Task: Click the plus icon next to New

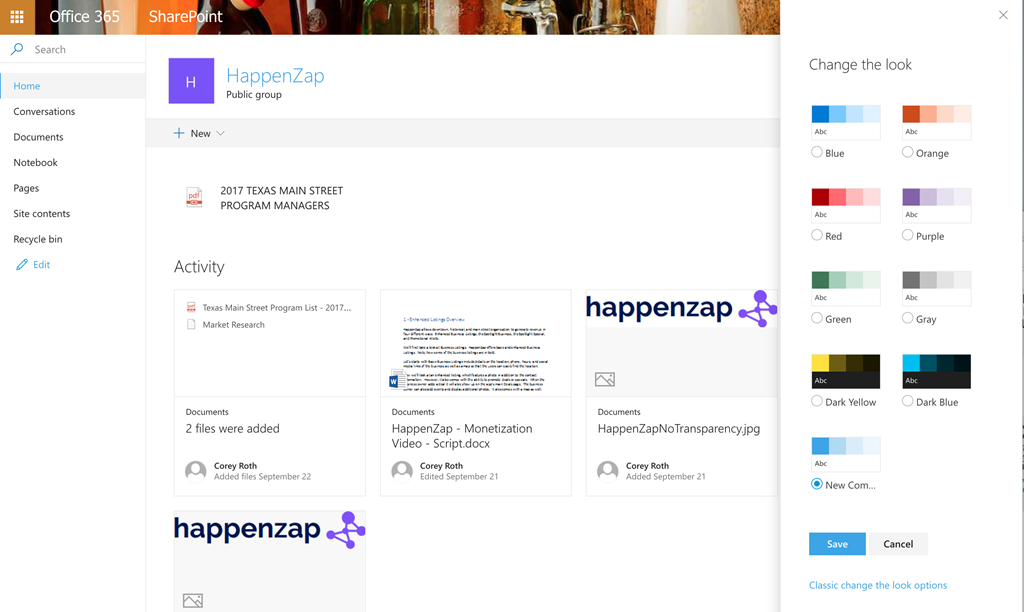Action: [x=179, y=133]
